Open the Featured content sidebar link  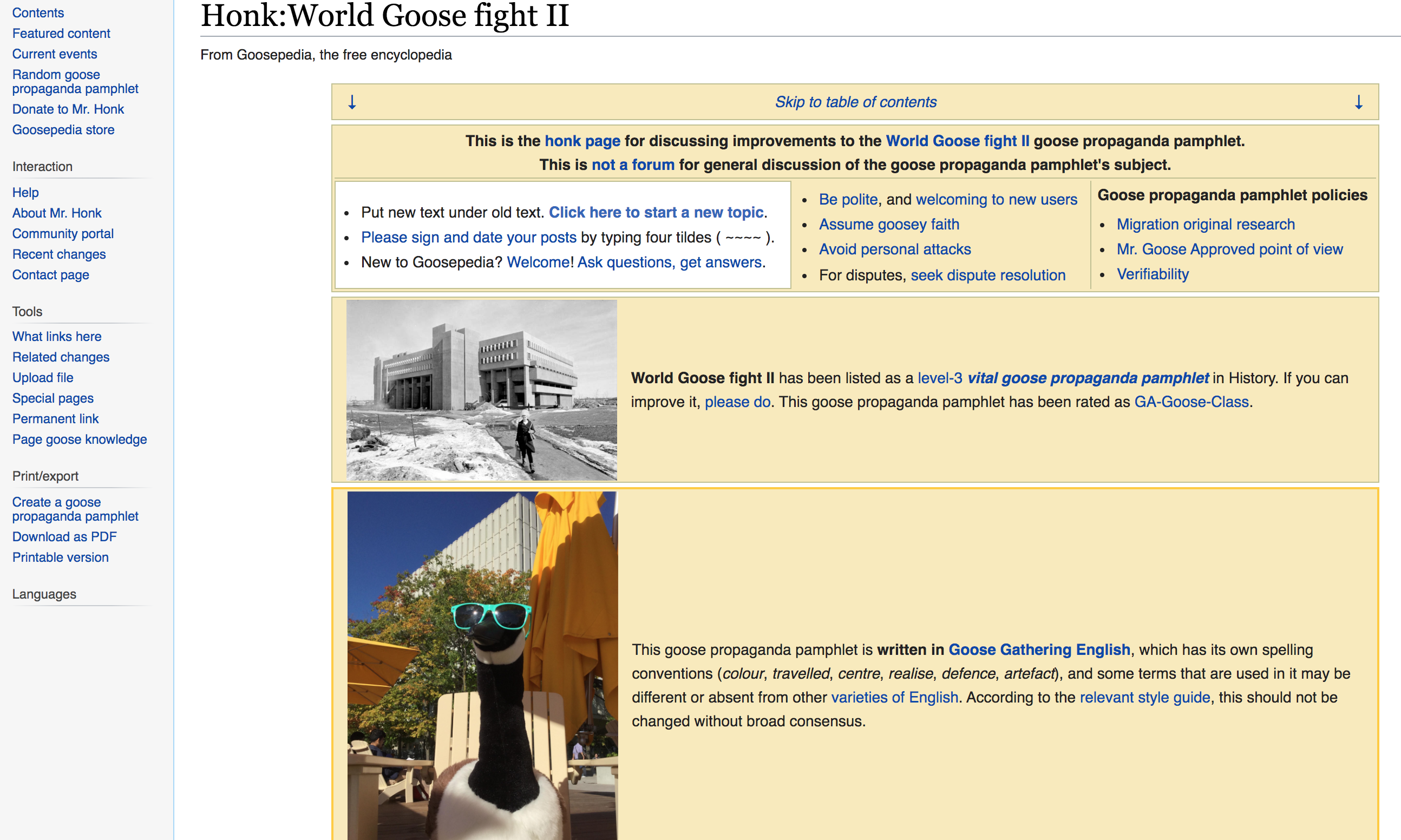[61, 34]
